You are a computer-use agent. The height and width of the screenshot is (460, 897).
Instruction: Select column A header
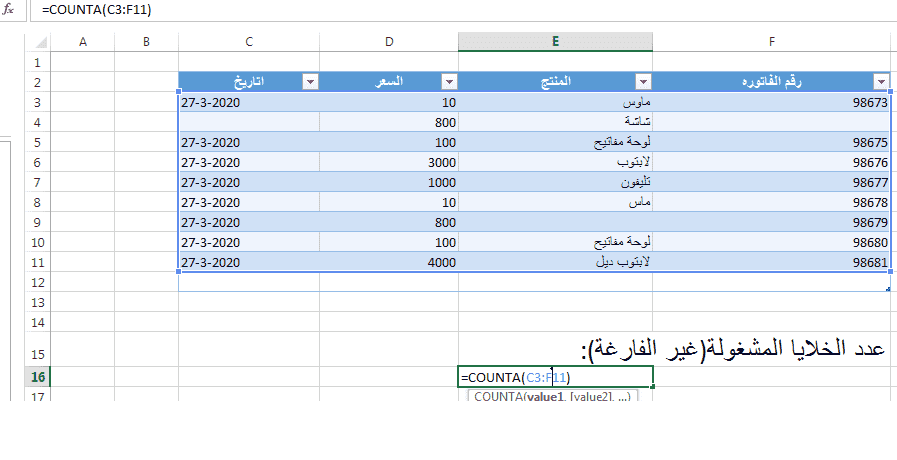coord(83,42)
